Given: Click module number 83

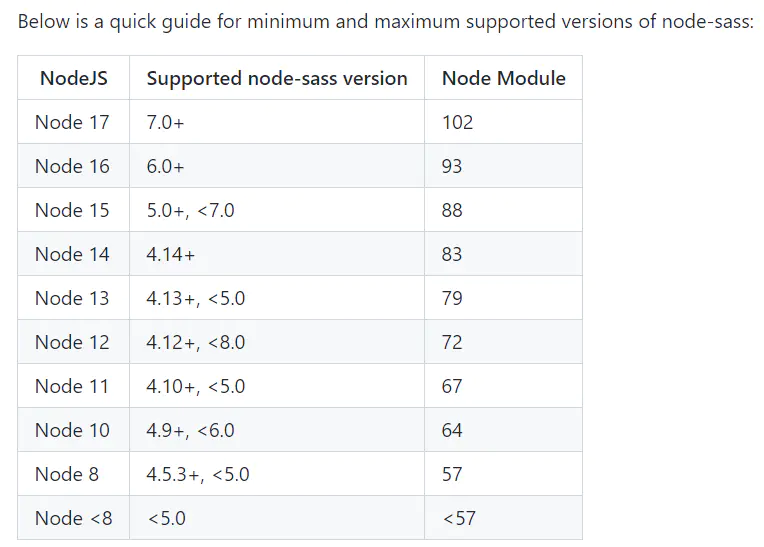Looking at the screenshot, I should (452, 254).
